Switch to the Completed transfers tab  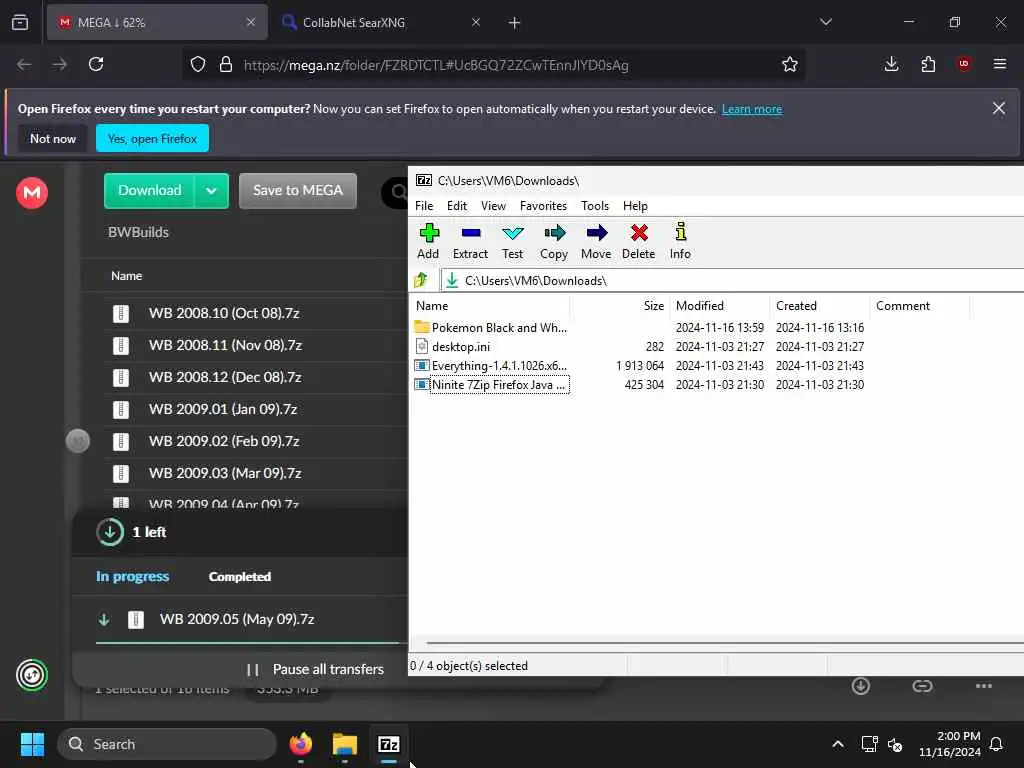click(240, 577)
